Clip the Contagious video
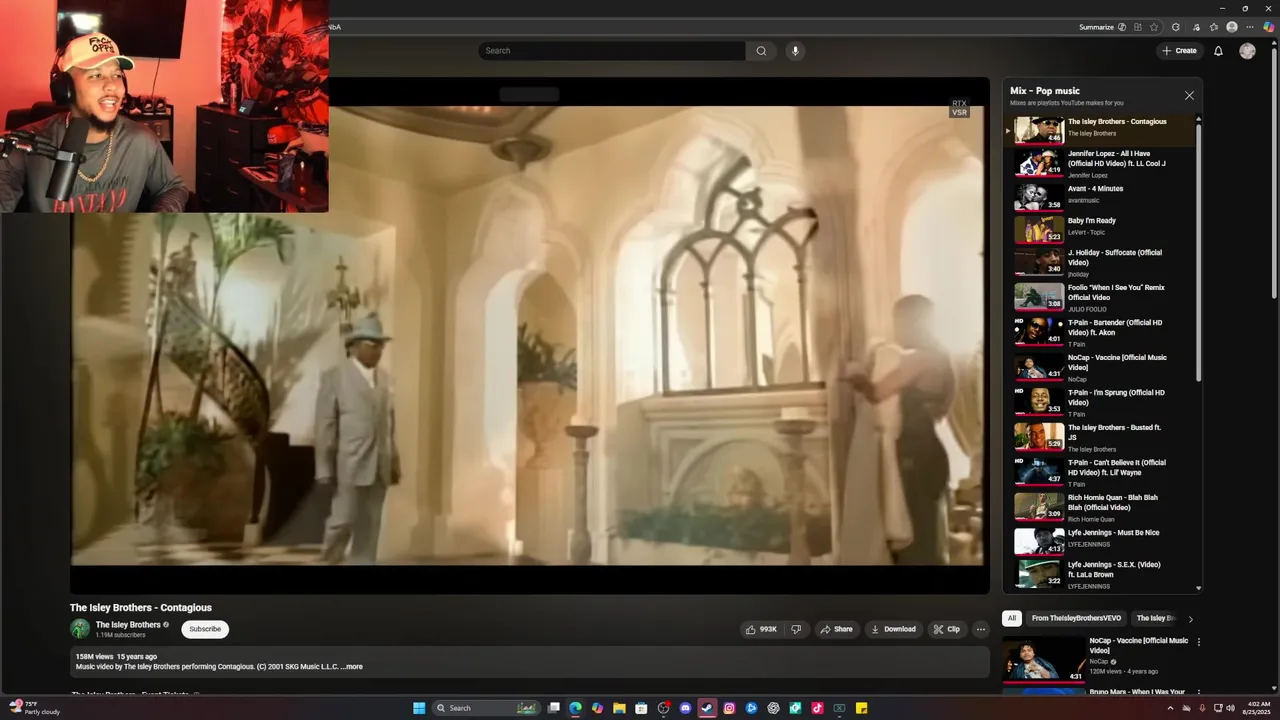Viewport: 1280px width, 720px height. click(x=946, y=629)
